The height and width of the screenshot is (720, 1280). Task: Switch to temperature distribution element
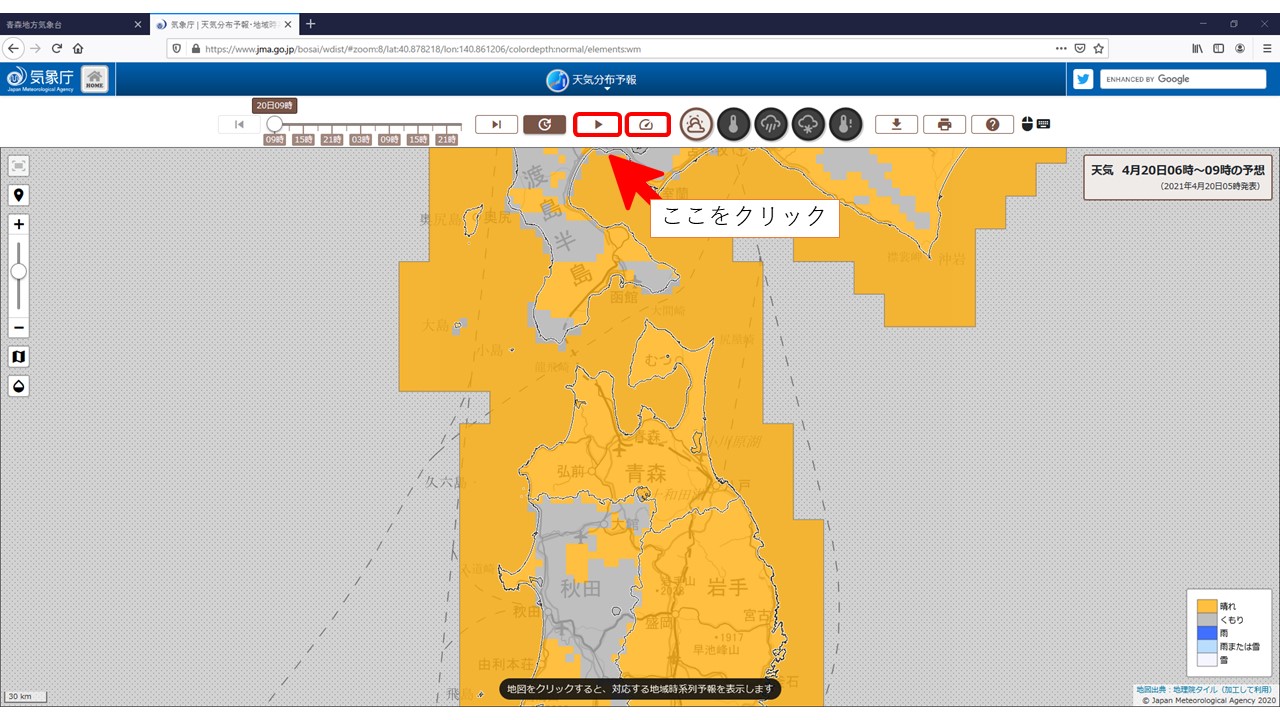click(733, 125)
